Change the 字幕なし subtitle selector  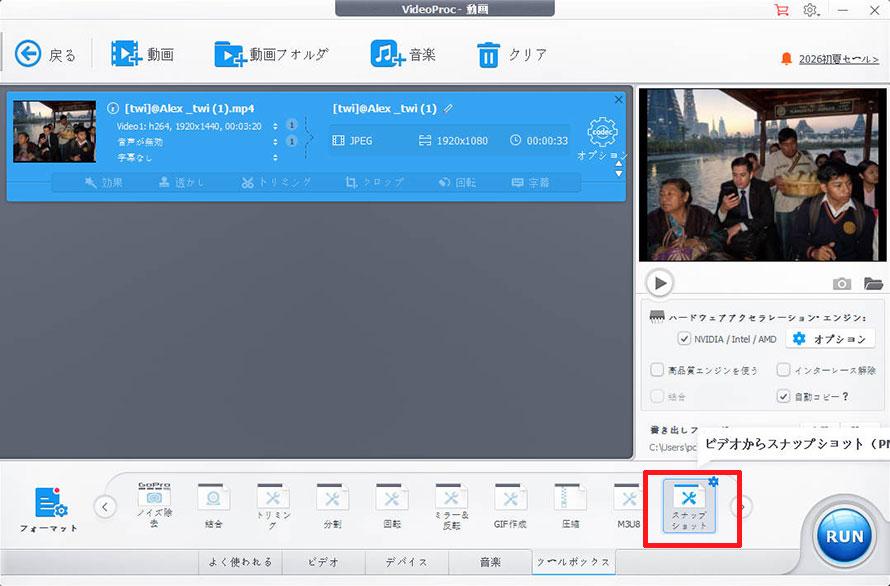click(x=275, y=157)
